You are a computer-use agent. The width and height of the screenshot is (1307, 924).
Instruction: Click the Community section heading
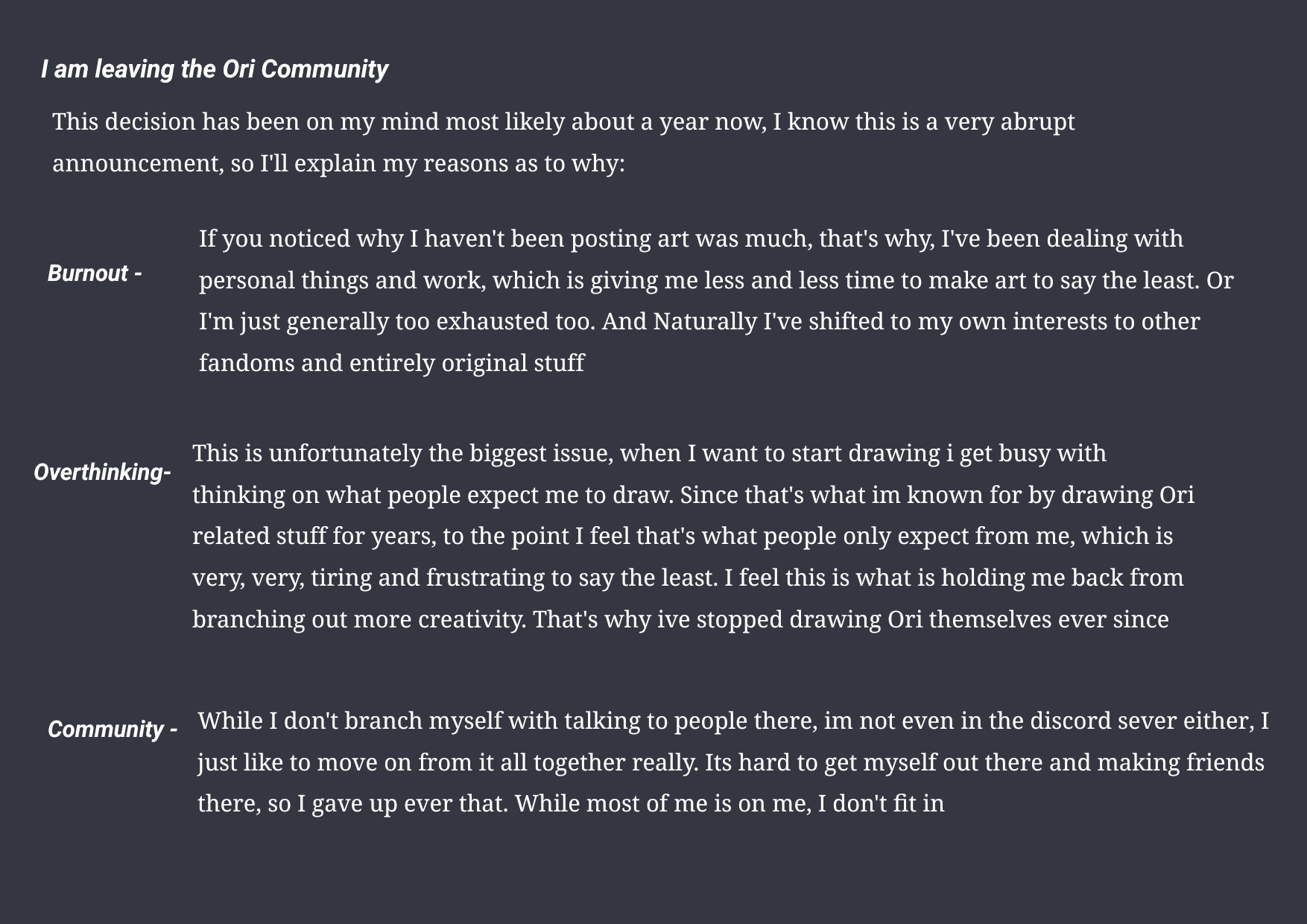pyautogui.click(x=112, y=729)
